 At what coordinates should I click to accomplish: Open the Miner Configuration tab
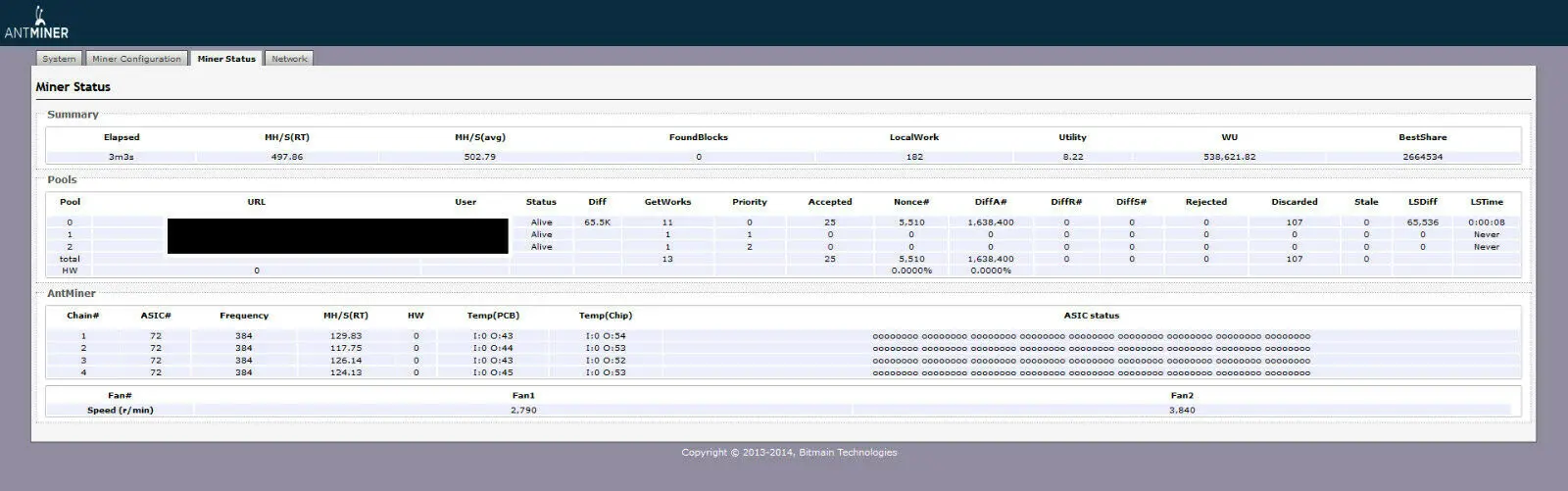[136, 59]
